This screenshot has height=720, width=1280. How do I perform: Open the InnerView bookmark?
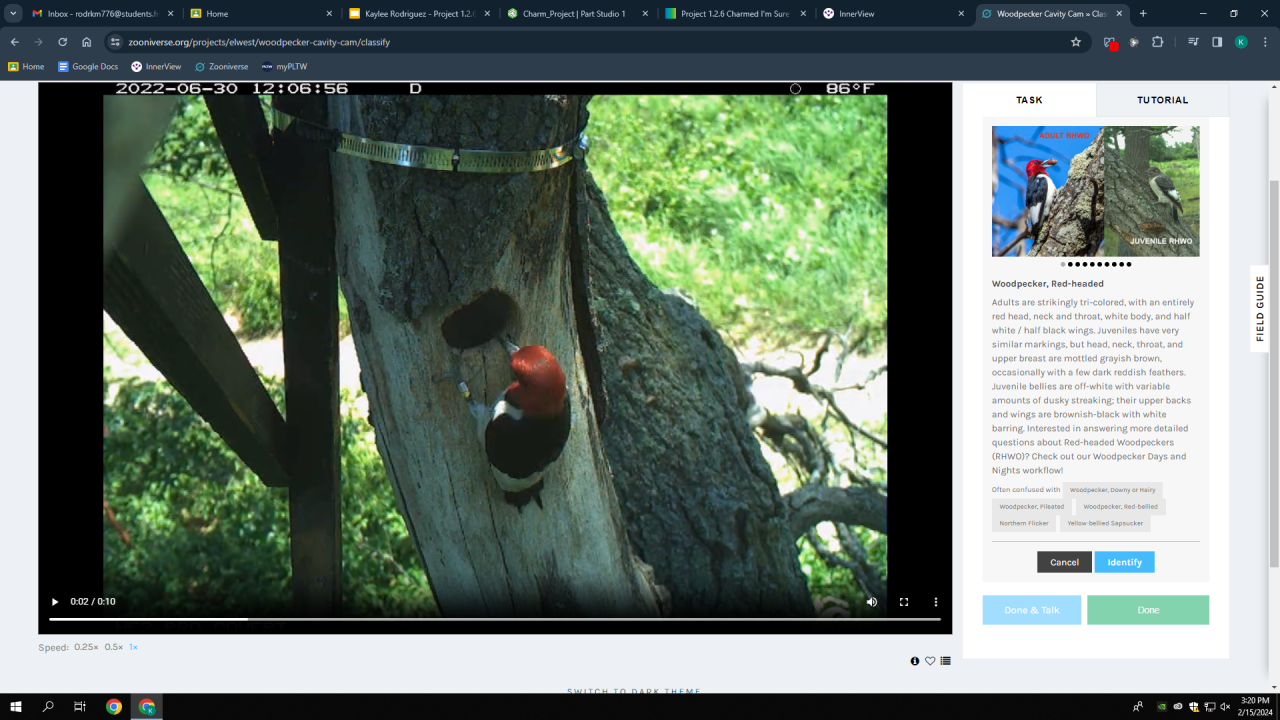156,67
